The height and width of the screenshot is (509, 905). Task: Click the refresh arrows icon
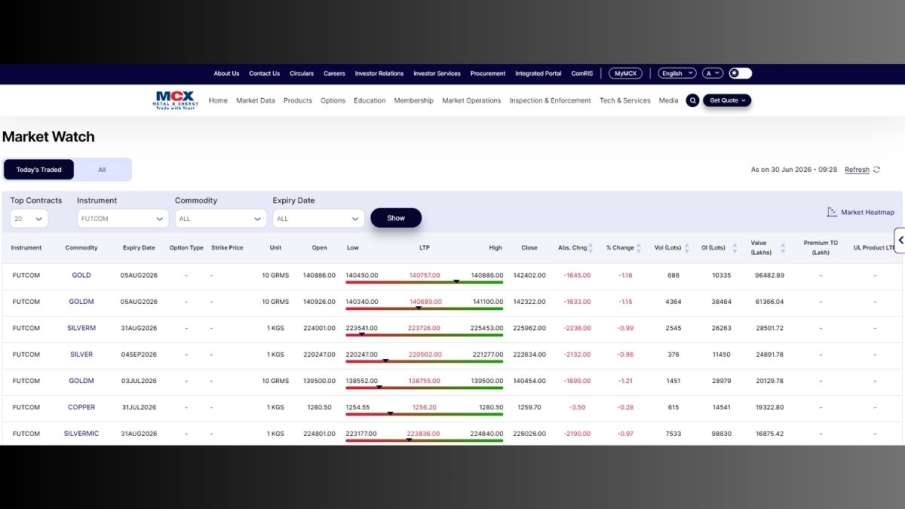[877, 170]
